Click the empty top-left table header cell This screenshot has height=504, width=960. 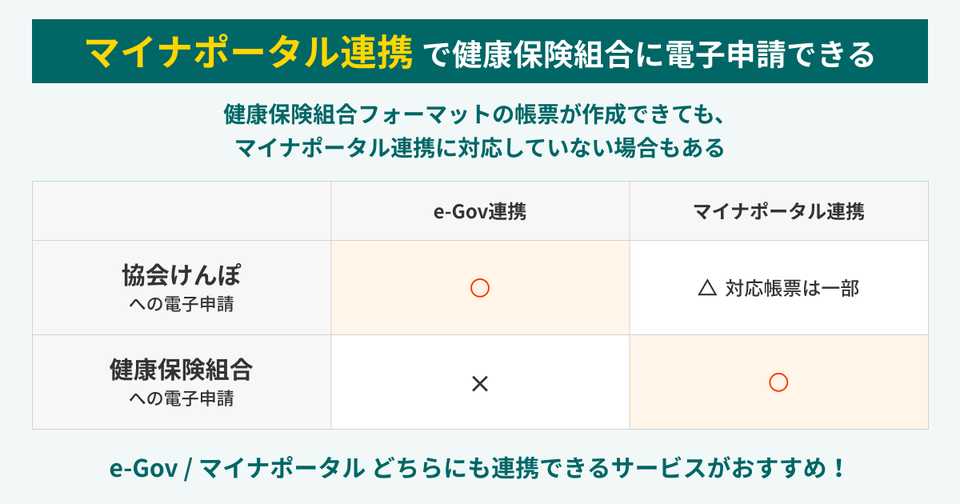[x=182, y=211]
